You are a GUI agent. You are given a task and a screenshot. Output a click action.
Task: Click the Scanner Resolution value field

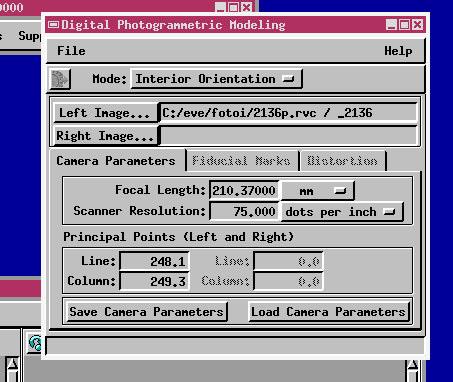(x=244, y=211)
